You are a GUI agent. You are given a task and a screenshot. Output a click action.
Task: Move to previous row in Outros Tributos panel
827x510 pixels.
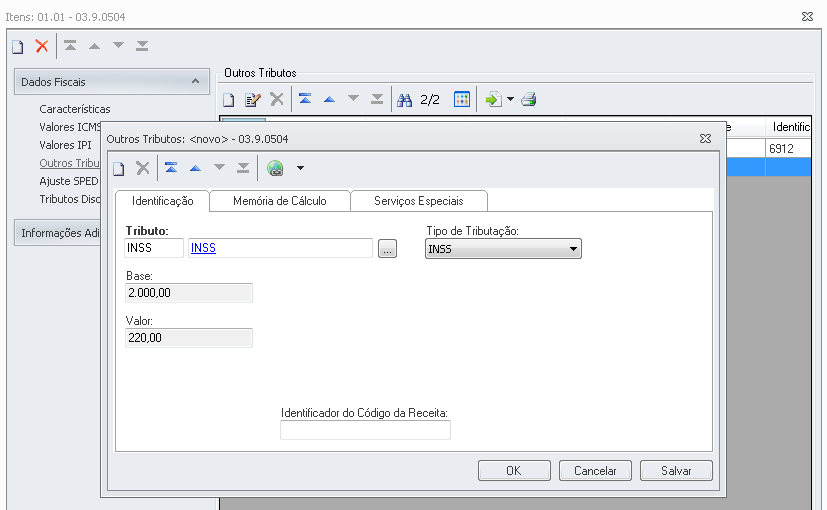coord(329,99)
